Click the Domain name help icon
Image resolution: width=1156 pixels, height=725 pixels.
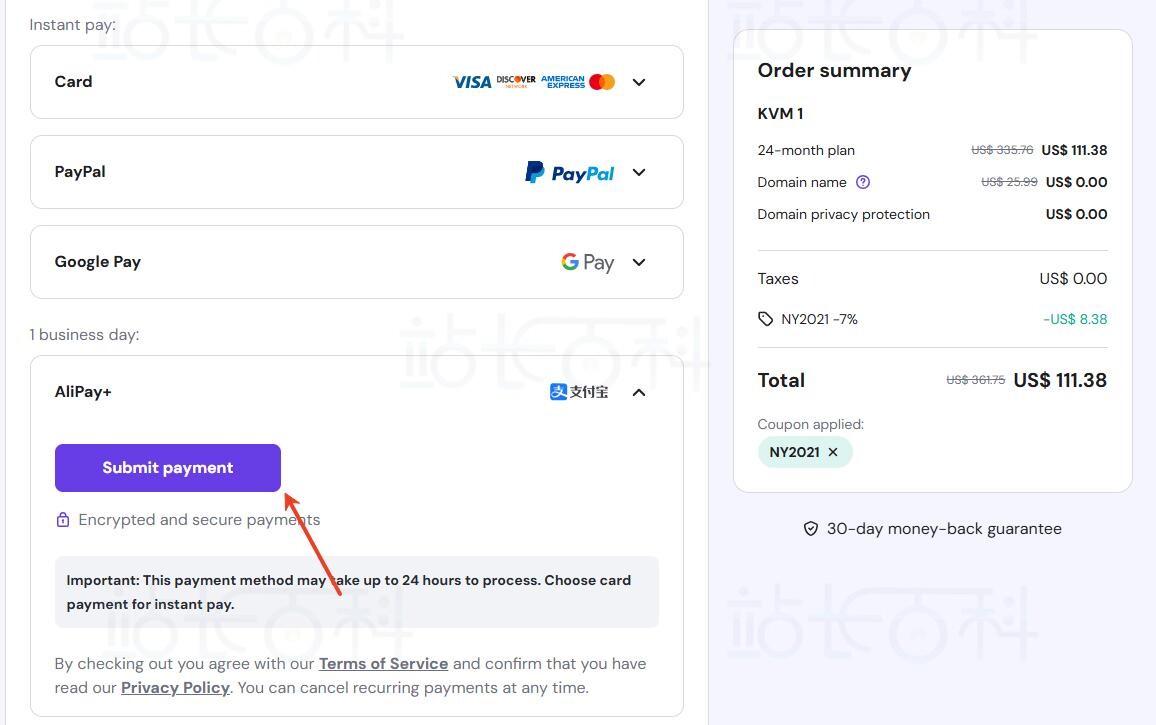coord(864,182)
